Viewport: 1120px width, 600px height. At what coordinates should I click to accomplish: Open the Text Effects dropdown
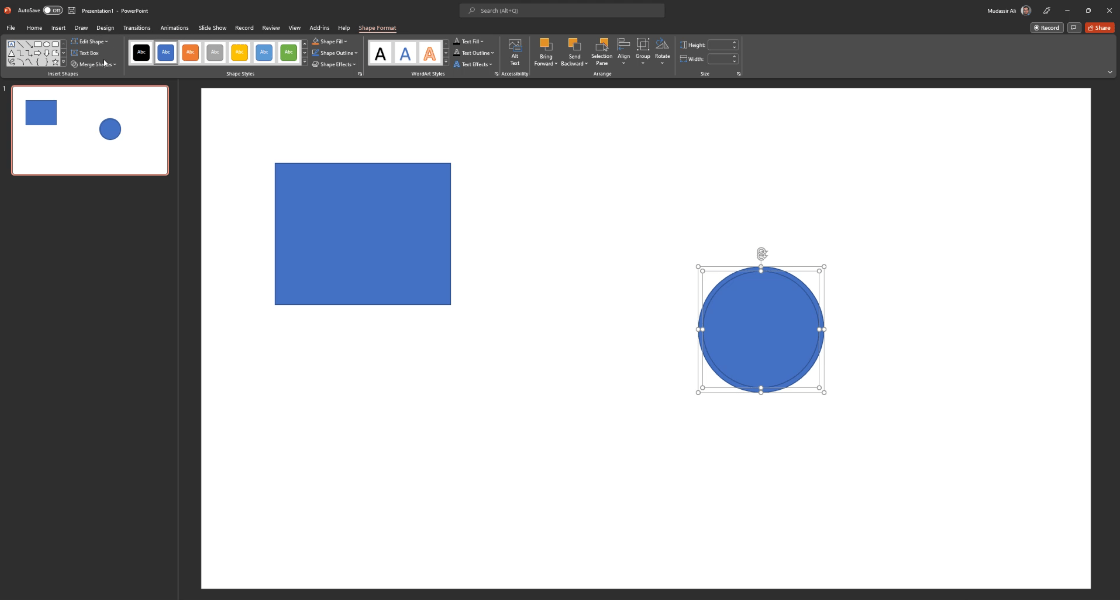(473, 64)
